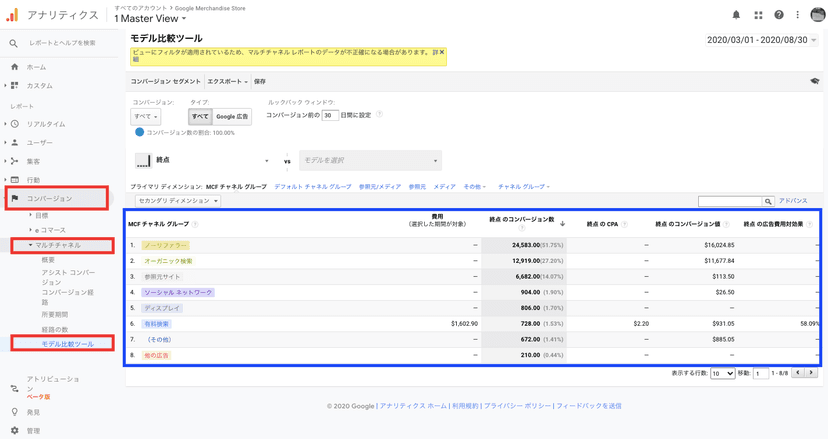Click the レポートとヘルプを検索 search field
This screenshot has width=828, height=439.
[x=62, y=43]
